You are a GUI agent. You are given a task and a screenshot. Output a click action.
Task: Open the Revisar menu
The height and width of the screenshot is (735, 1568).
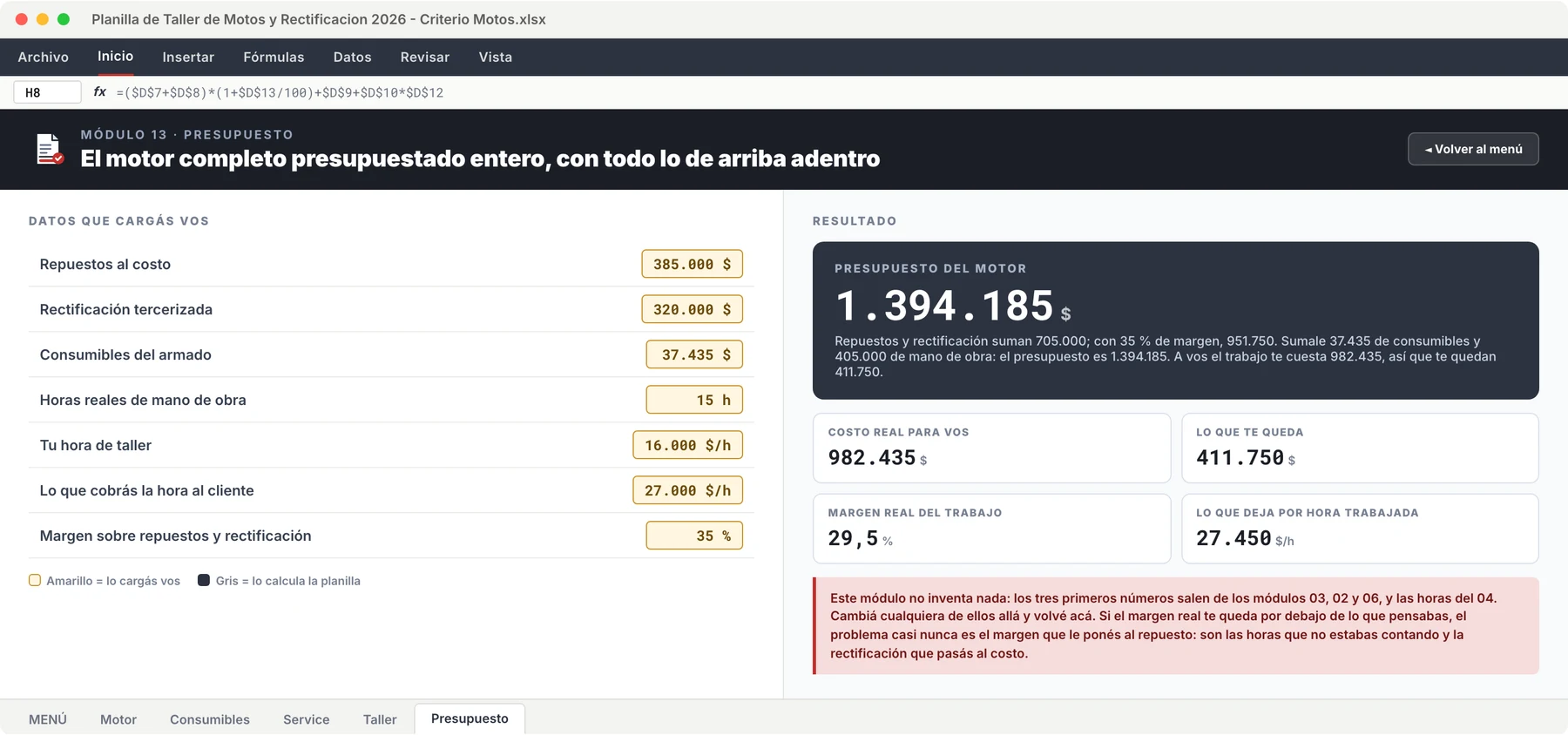425,57
